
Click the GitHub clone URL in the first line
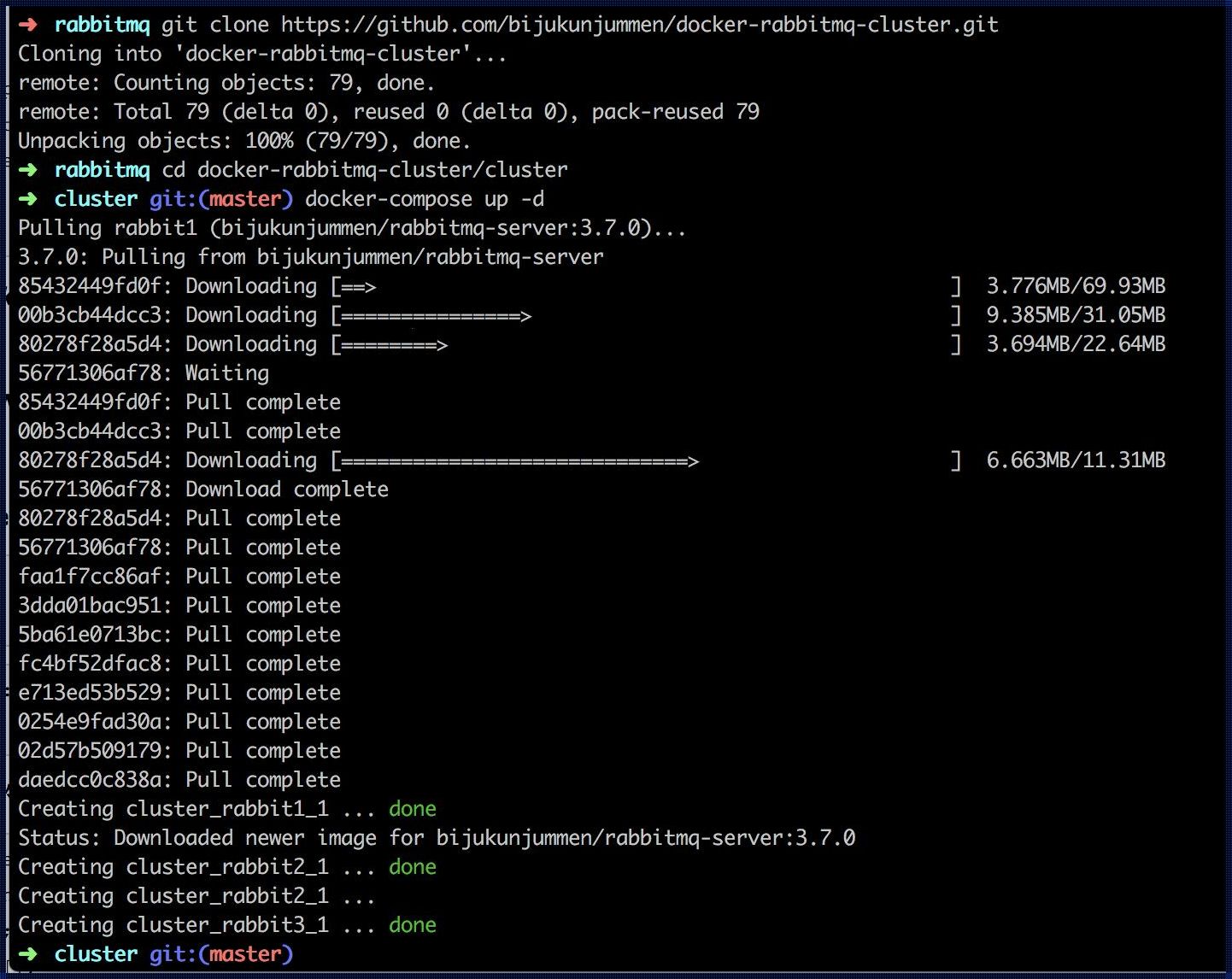(640, 25)
